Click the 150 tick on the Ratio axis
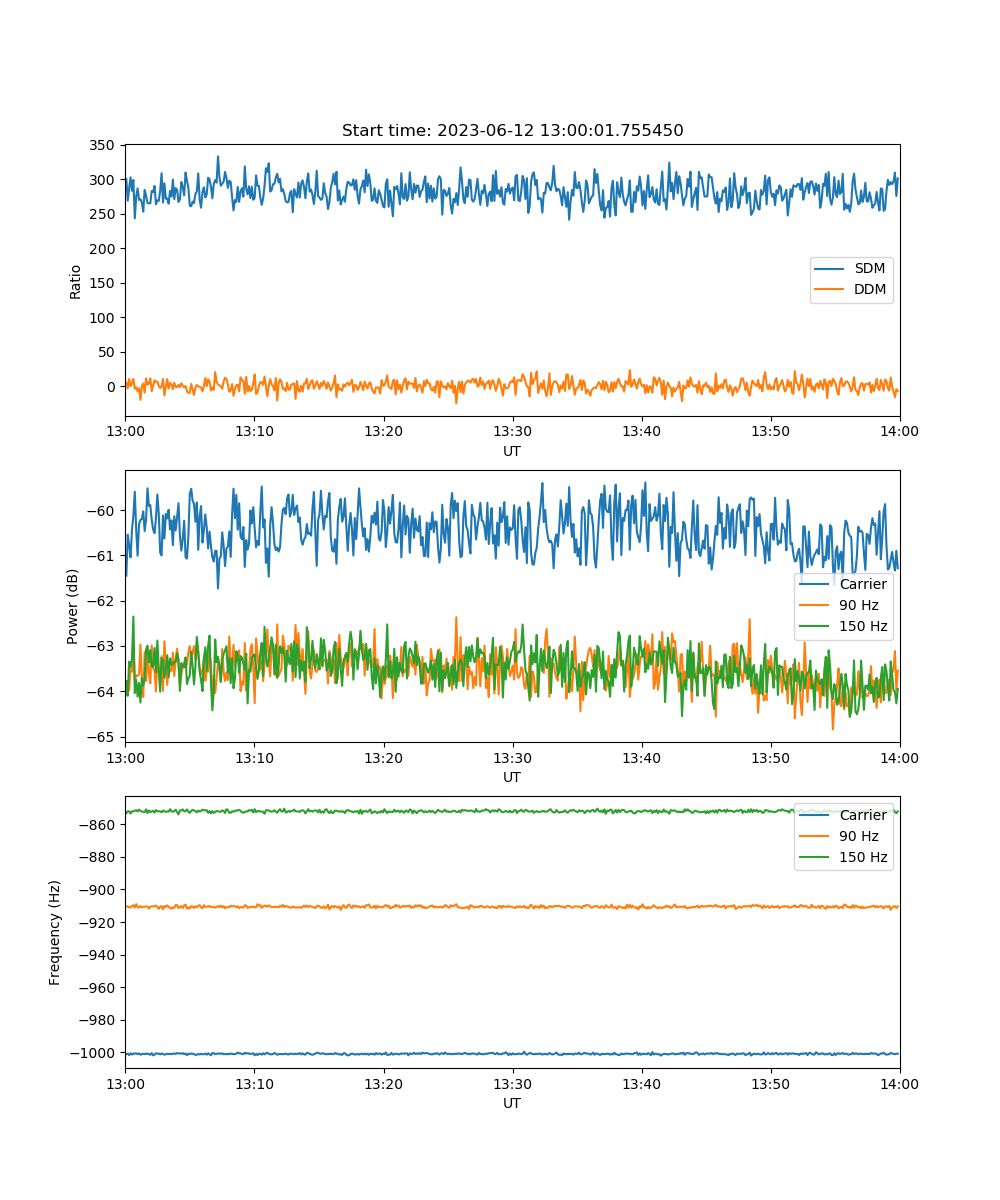1000x1200 pixels. (101, 283)
